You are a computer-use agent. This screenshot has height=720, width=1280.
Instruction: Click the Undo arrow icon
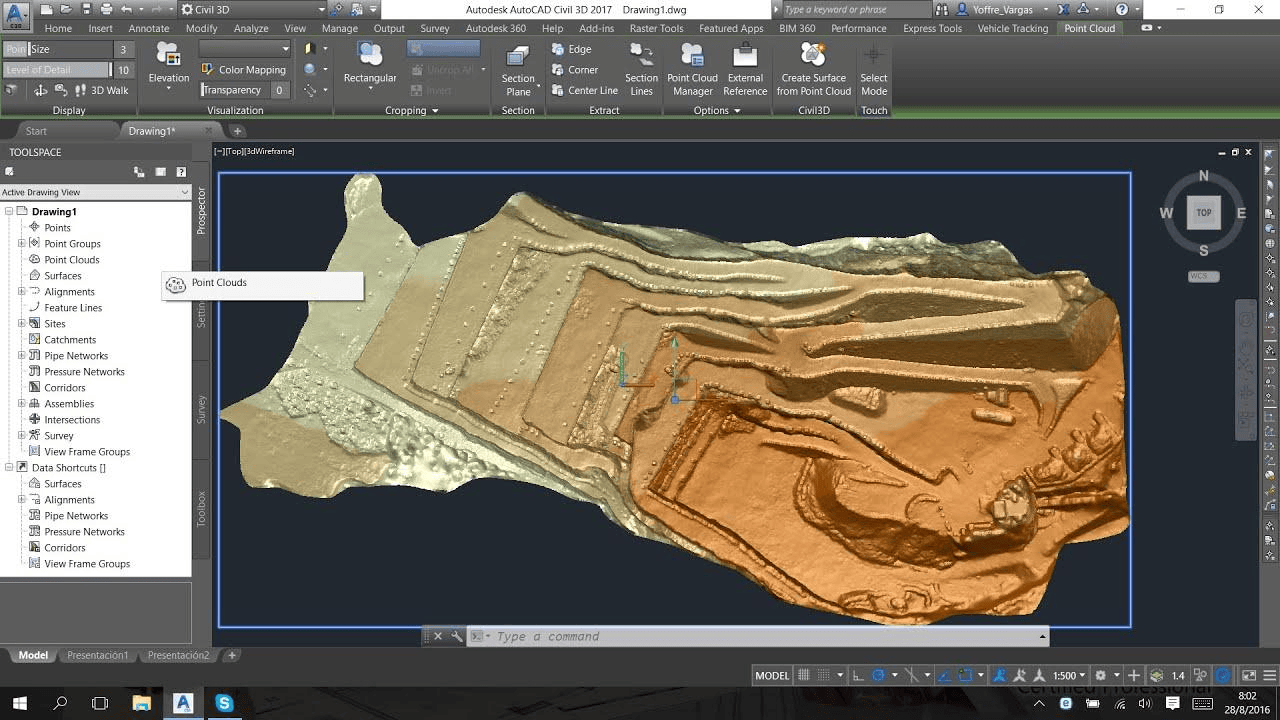[x=126, y=9]
